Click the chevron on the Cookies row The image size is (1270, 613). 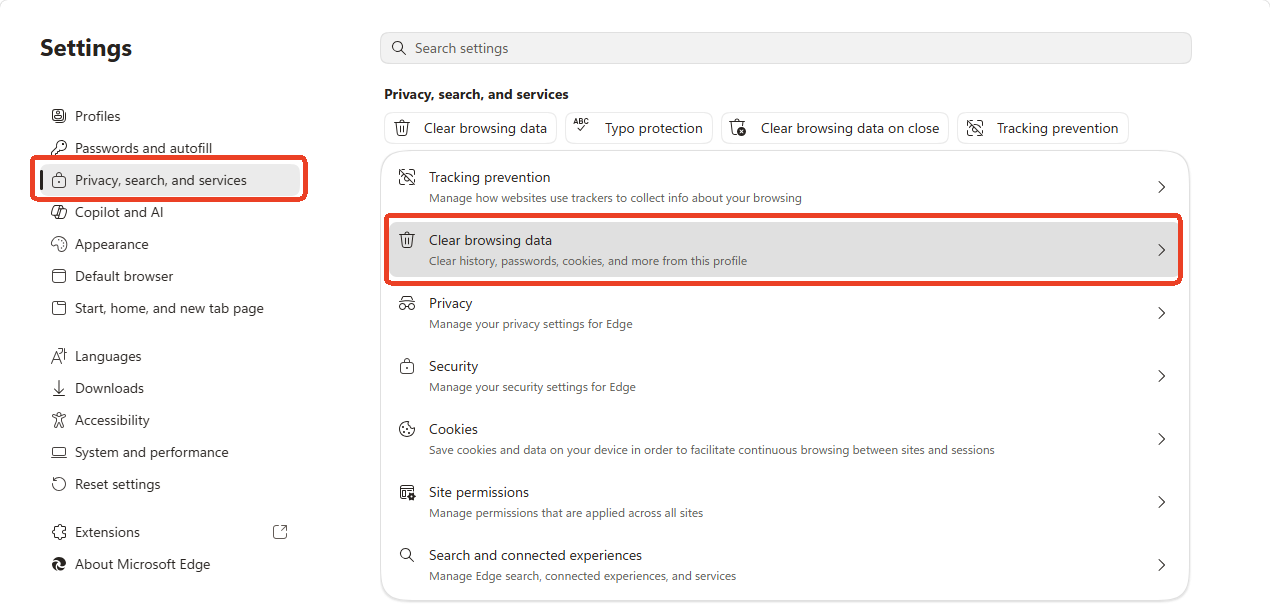[x=1161, y=439]
